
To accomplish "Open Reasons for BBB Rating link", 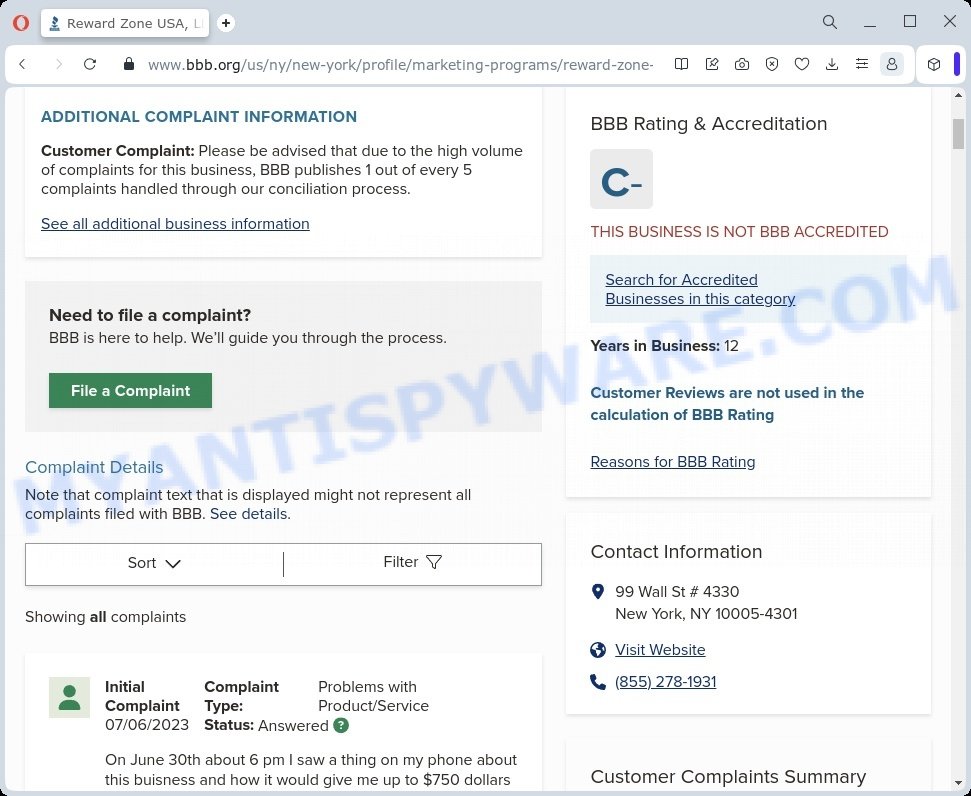I will click(673, 462).
